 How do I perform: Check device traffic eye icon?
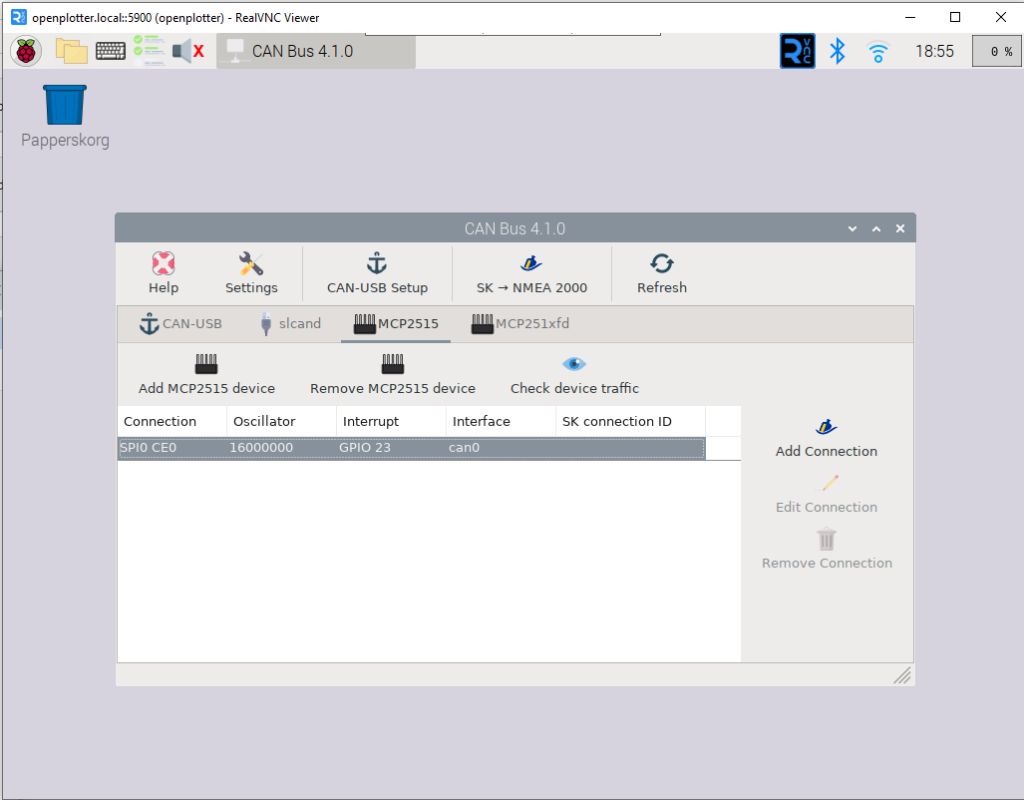(x=574, y=374)
